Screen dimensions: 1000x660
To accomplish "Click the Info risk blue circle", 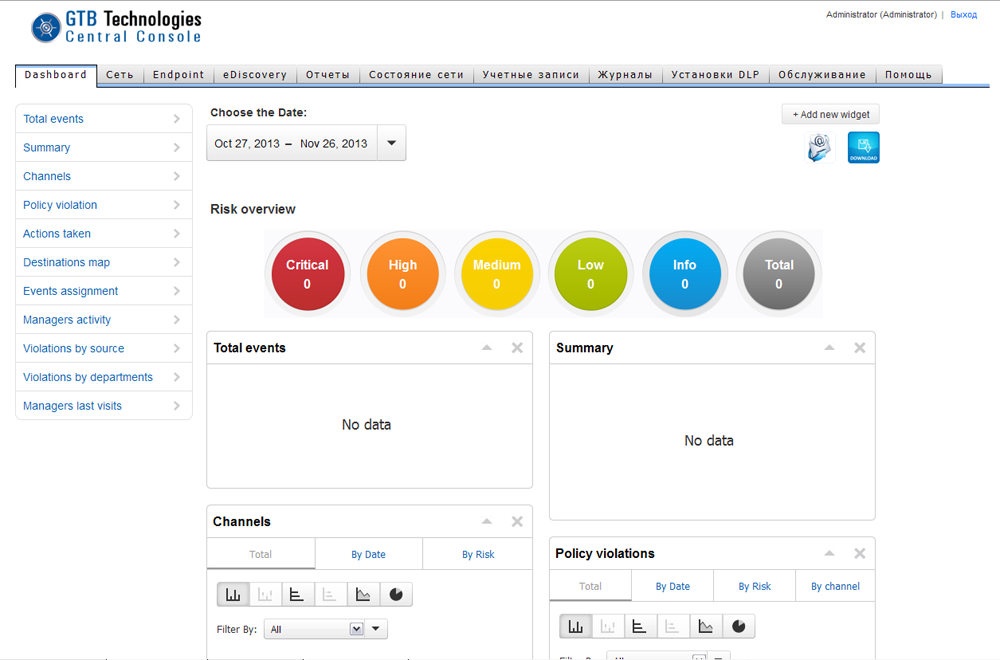I will coord(684,274).
